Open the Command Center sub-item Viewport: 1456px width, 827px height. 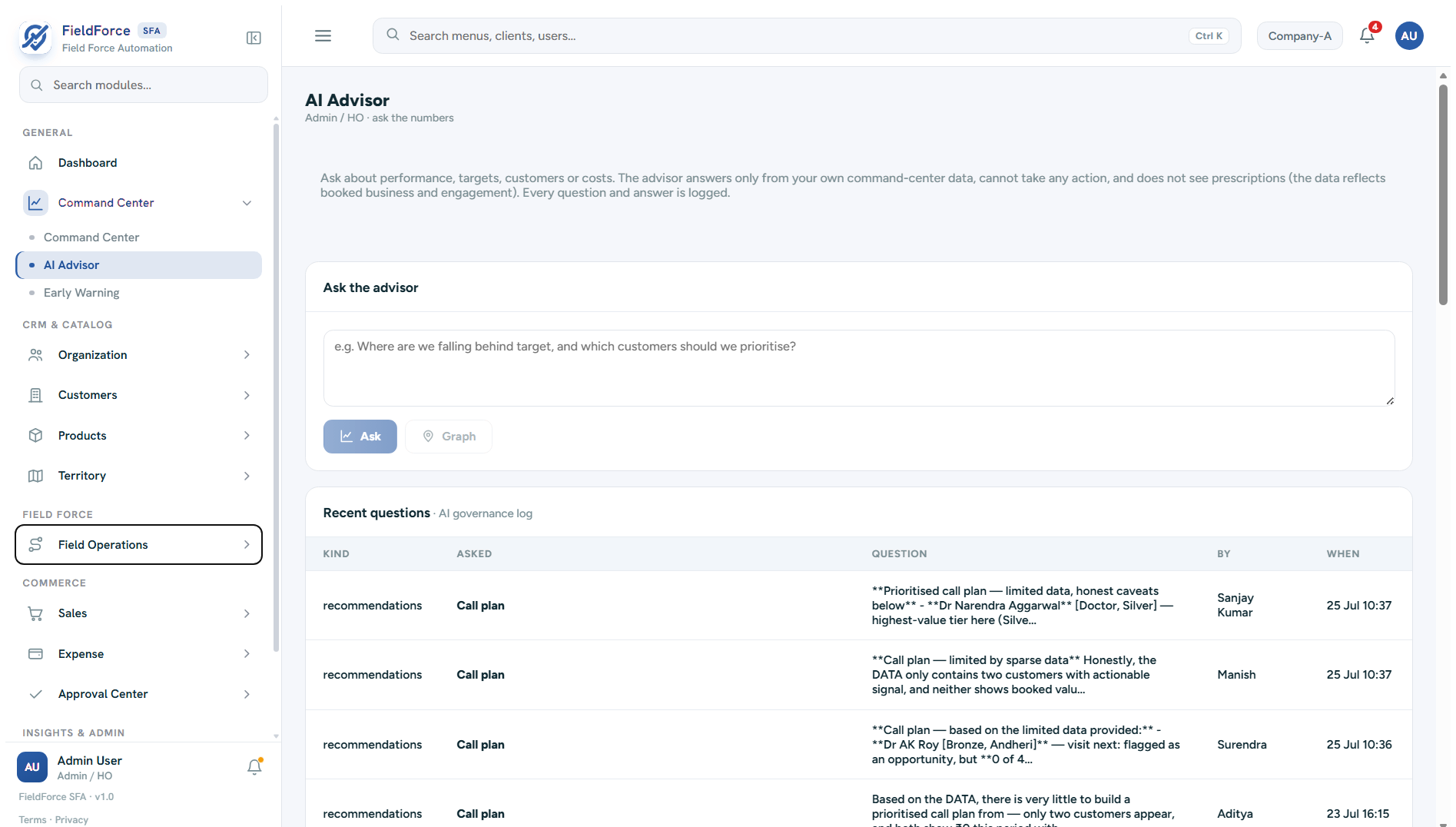tap(139, 237)
